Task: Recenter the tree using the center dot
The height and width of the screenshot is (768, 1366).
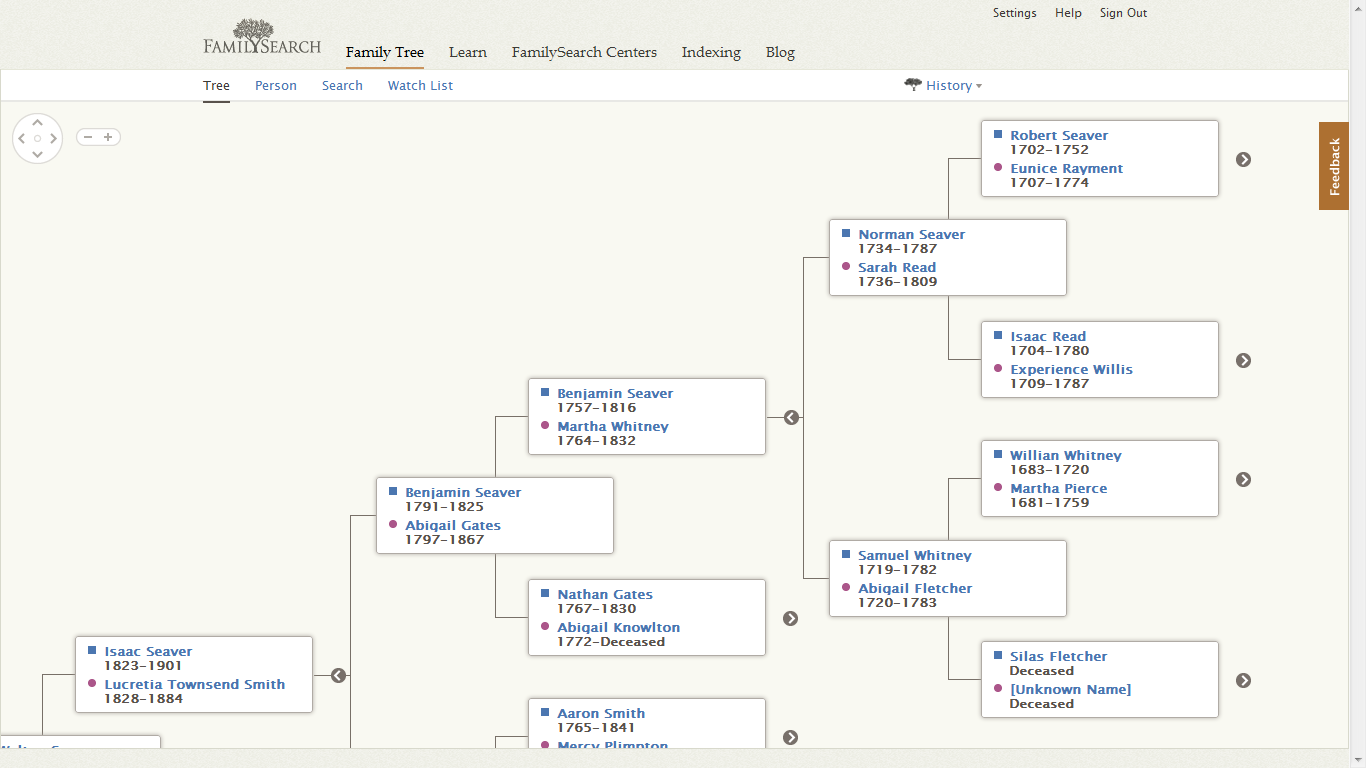Action: tap(38, 139)
